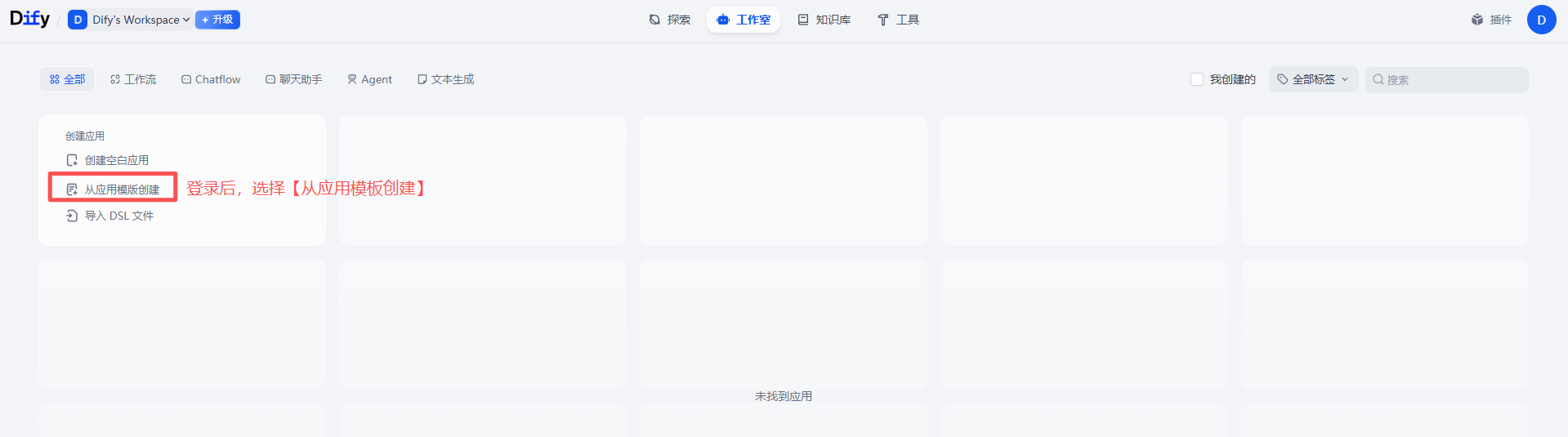Filter apps by Chatflow
Image resolution: width=1568 pixels, height=437 pixels.
(211, 79)
